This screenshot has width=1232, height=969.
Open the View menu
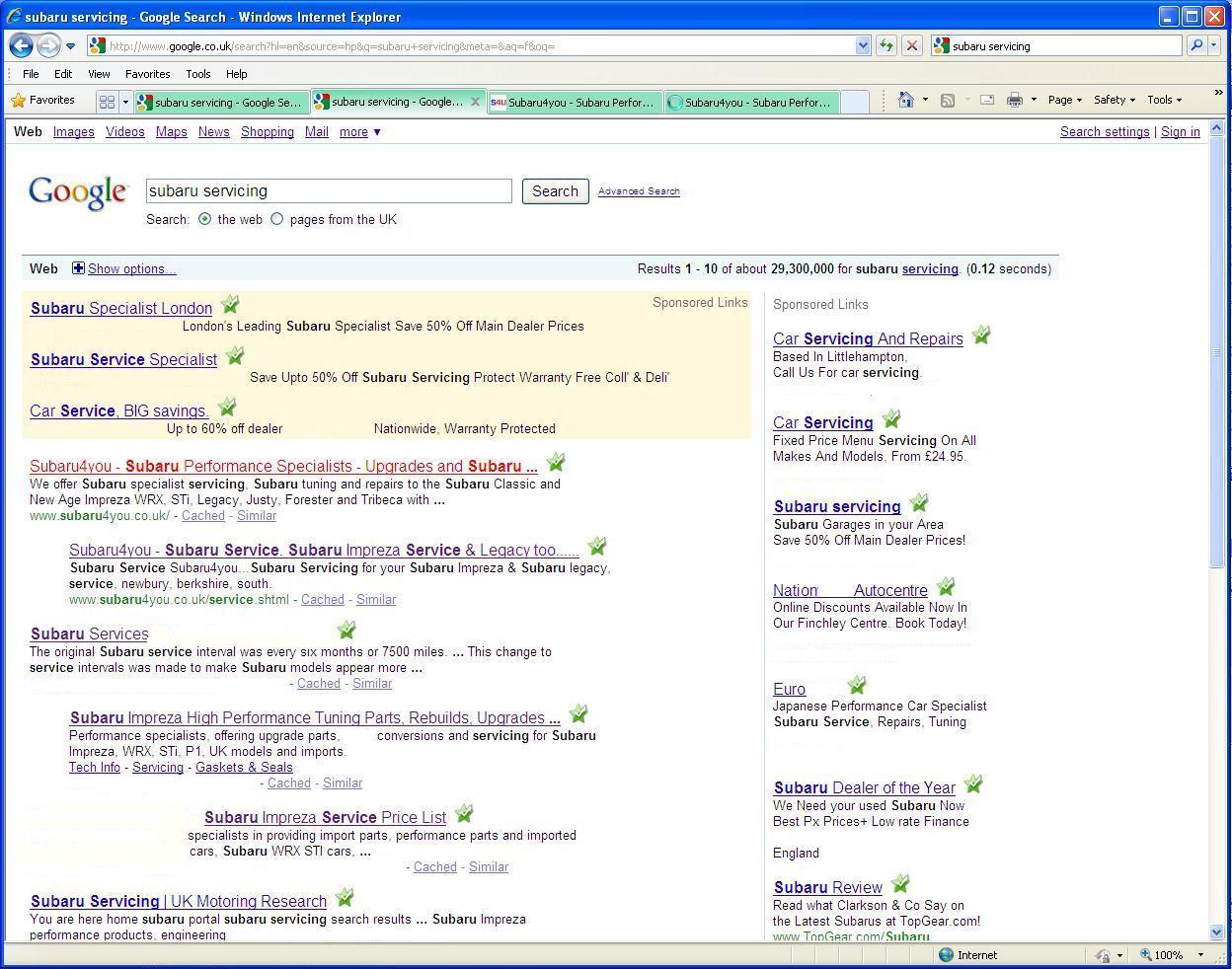click(99, 74)
